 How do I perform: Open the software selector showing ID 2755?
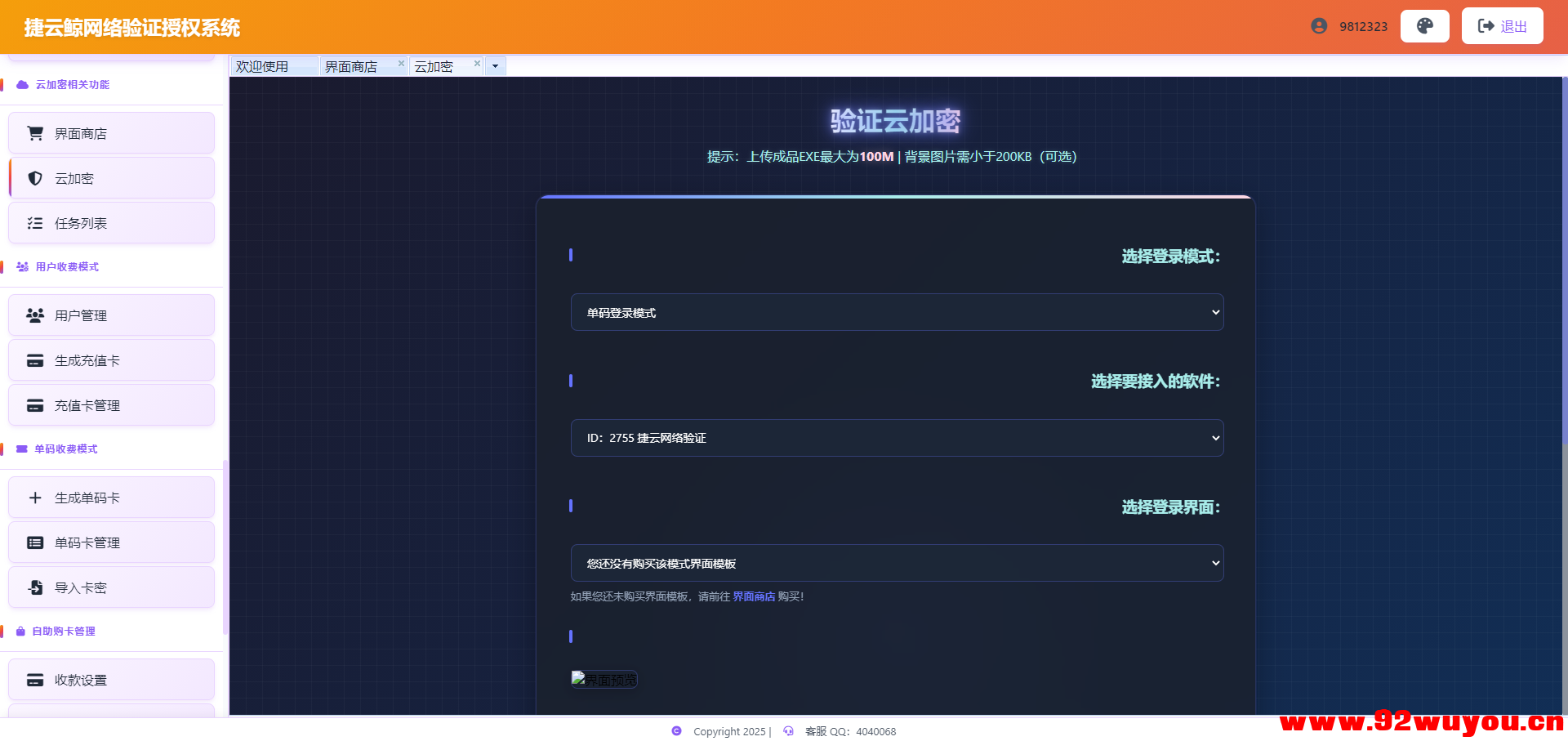[x=897, y=437]
